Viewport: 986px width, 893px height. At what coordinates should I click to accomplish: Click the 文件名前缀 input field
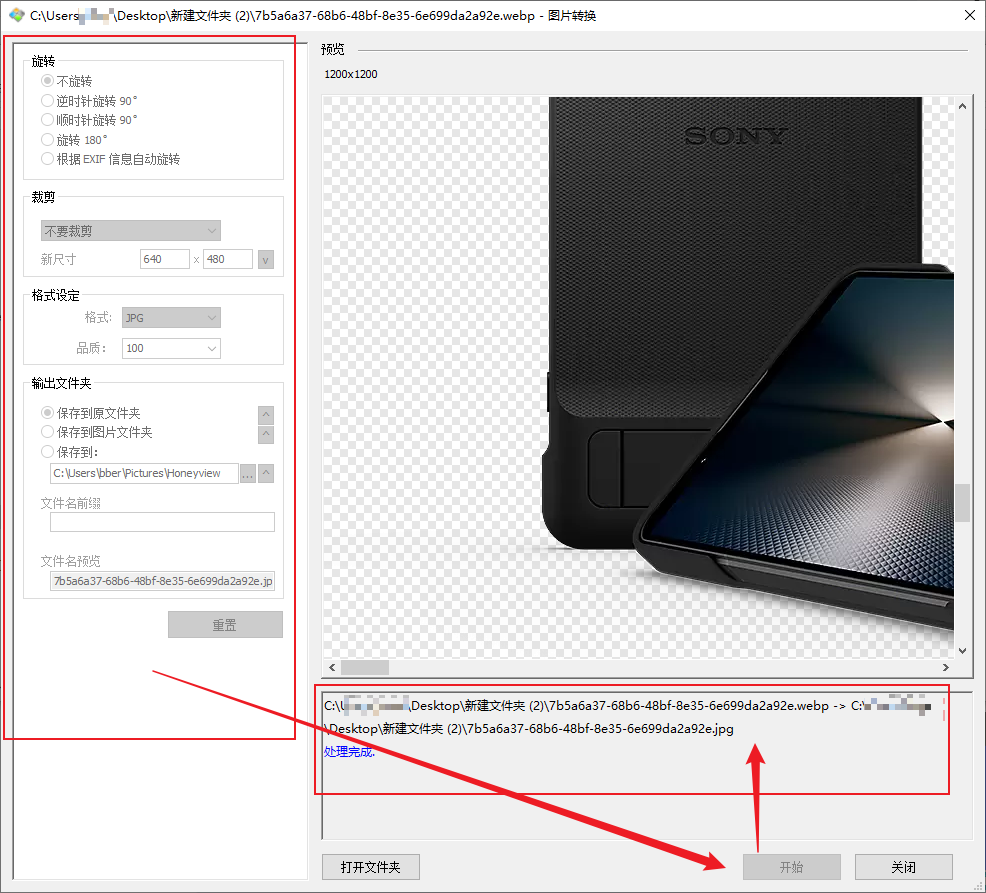(x=162, y=522)
